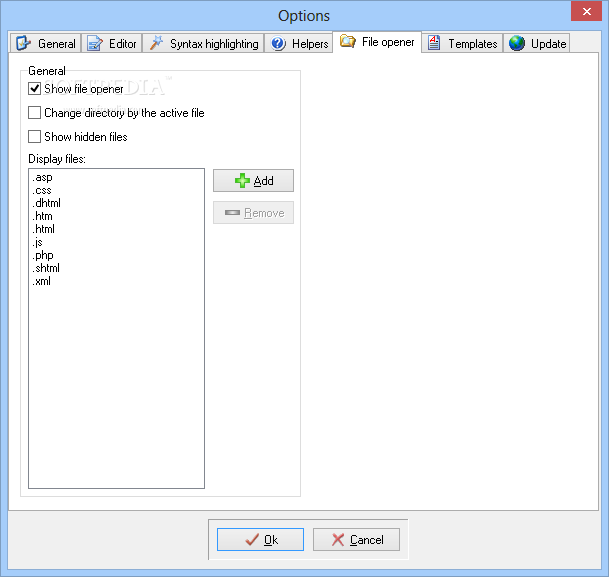Click the gray minus icon on Remove
The width and height of the screenshot is (609, 577).
(x=232, y=212)
